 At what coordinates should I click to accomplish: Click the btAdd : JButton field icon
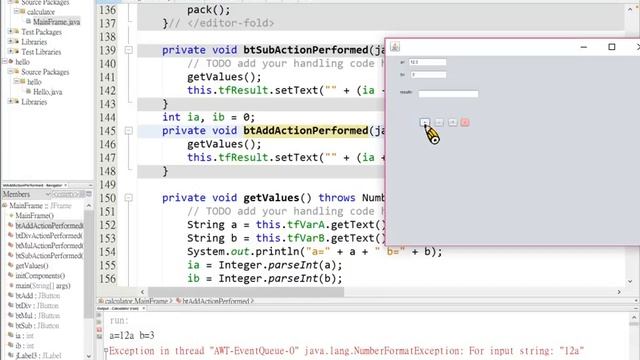click(11, 296)
